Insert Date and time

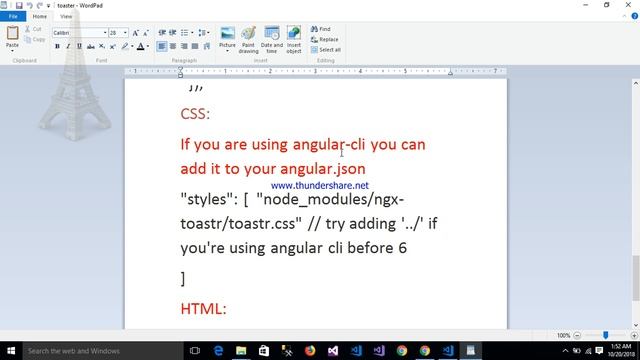click(x=272, y=40)
